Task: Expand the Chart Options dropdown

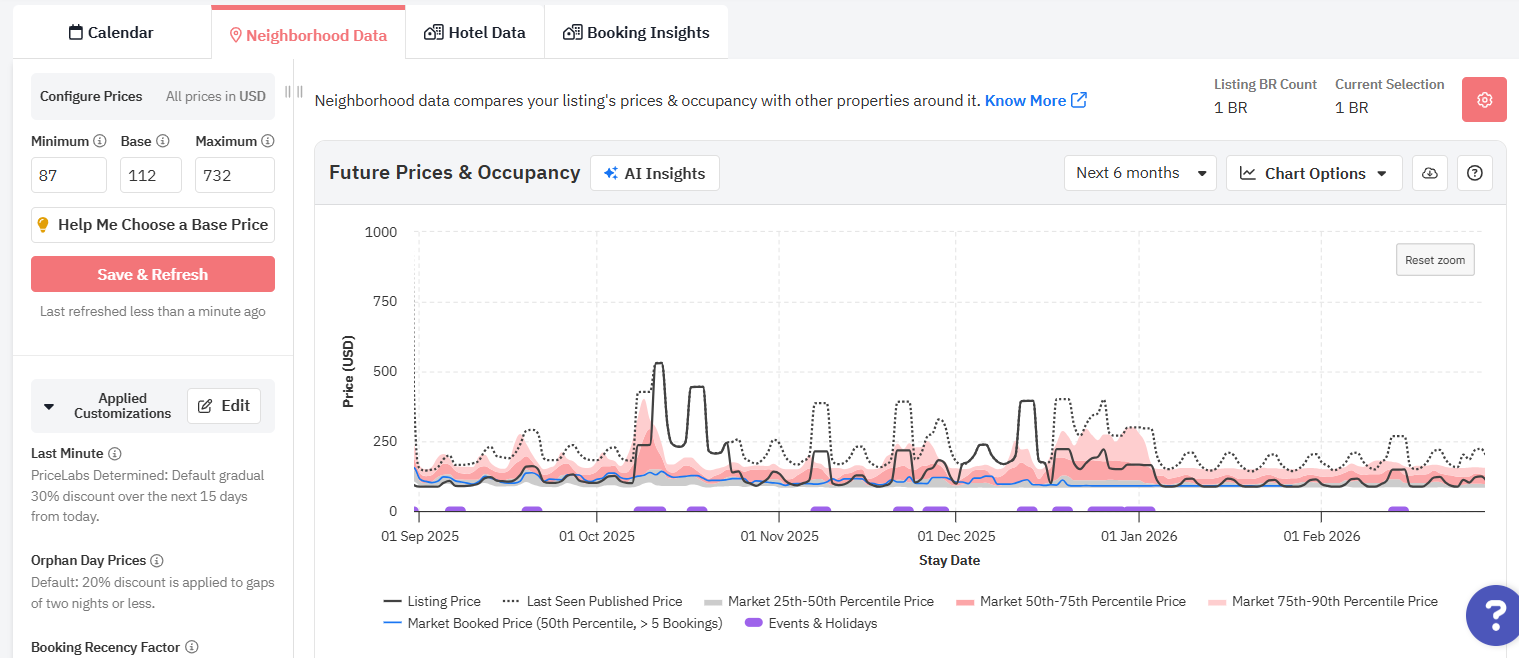Action: [1314, 173]
